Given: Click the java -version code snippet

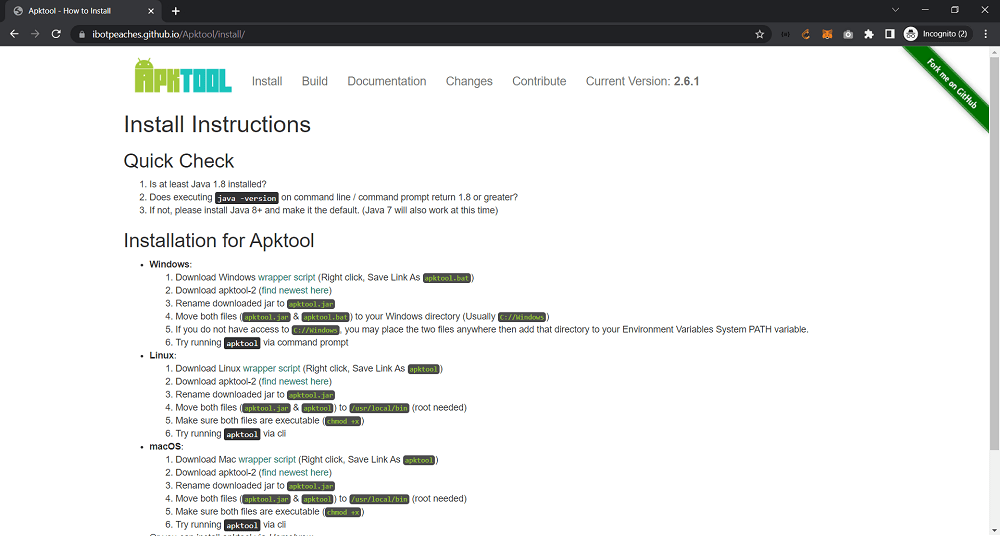Looking at the screenshot, I should click(x=246, y=198).
